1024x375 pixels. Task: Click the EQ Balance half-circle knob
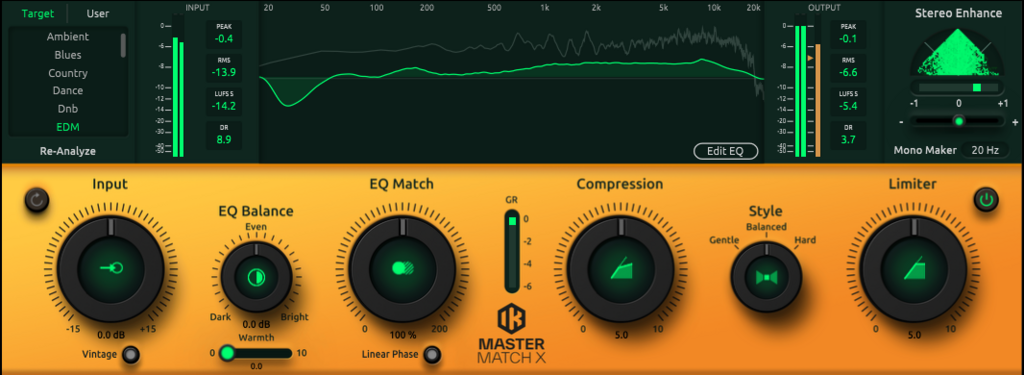255,277
